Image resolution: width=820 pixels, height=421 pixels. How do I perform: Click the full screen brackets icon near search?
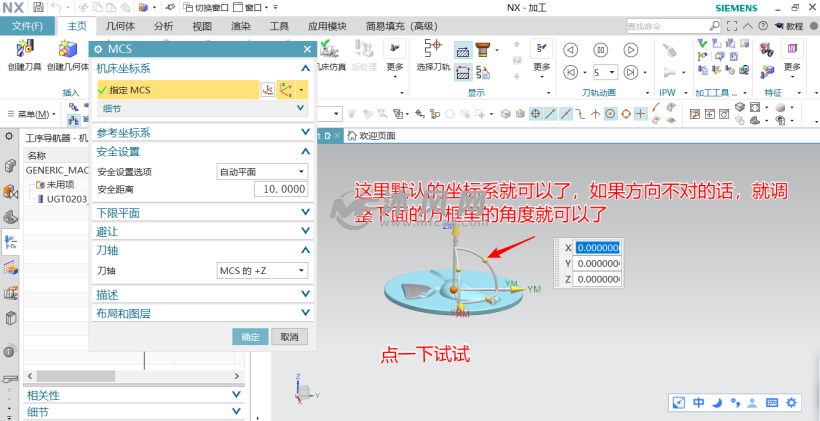click(733, 26)
